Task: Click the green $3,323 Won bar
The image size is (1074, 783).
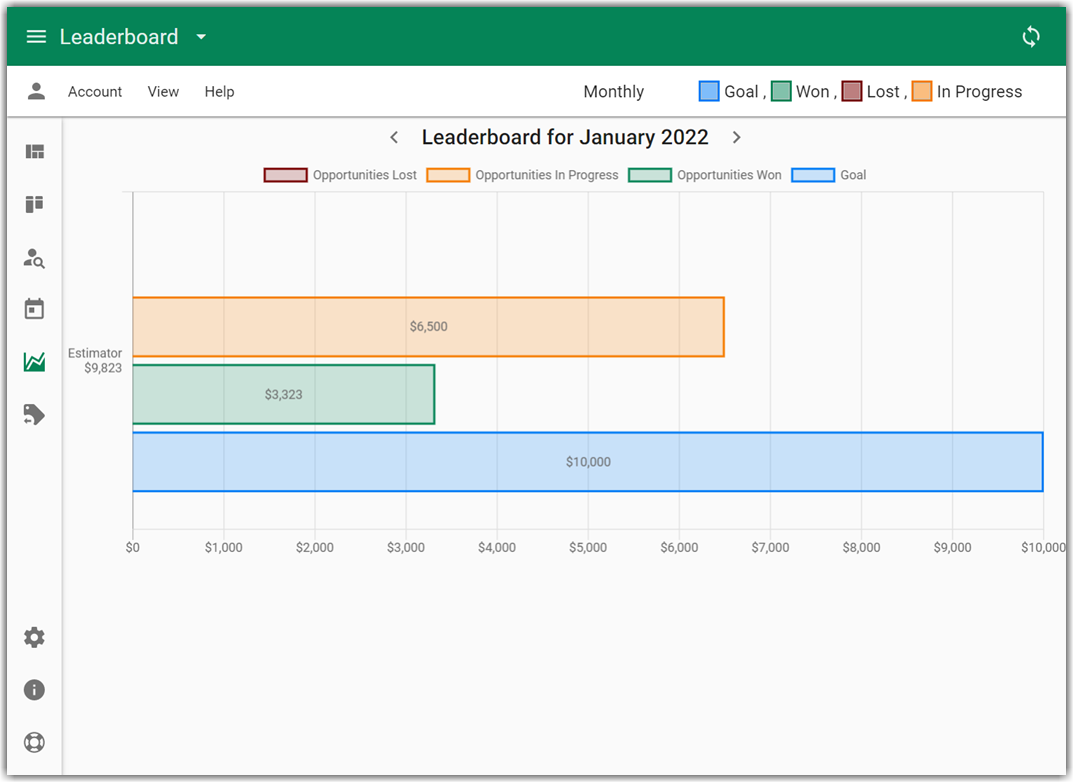Action: tap(284, 395)
